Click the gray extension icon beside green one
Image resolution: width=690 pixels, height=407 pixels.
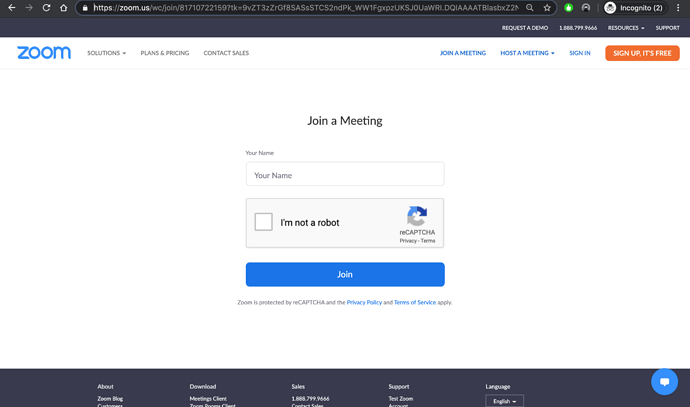pyautogui.click(x=586, y=8)
